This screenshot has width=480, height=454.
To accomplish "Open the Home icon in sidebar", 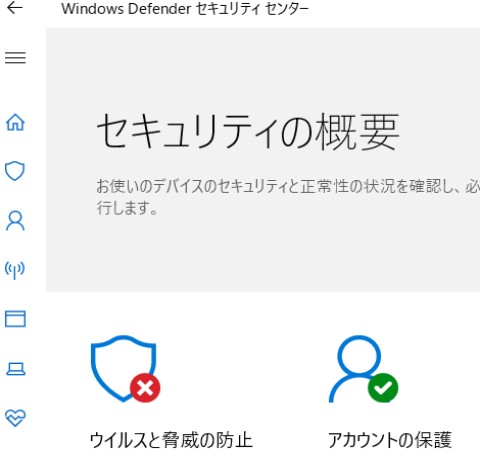I will [15, 122].
